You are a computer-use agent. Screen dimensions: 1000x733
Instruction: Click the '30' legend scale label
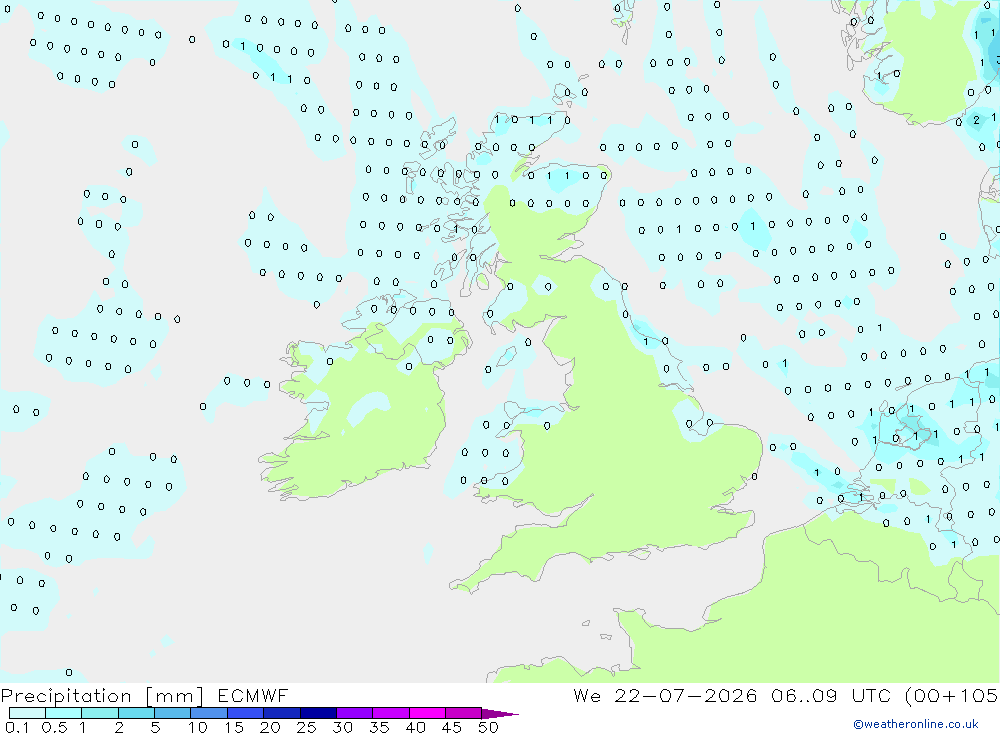342,727
